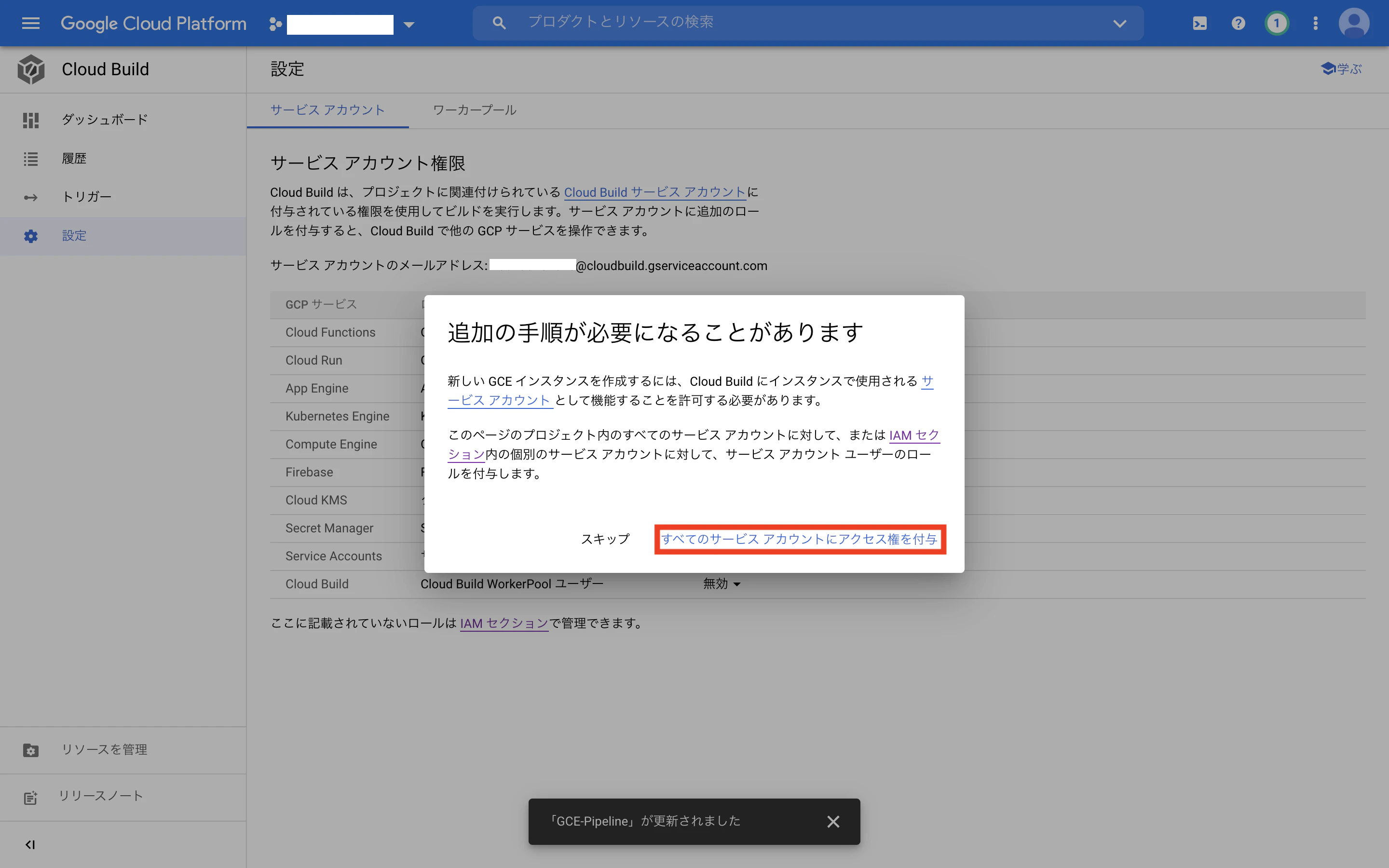This screenshot has height=868, width=1389.
Task: Expand the 無効 status dropdown for Cloud Build
Action: (722, 584)
